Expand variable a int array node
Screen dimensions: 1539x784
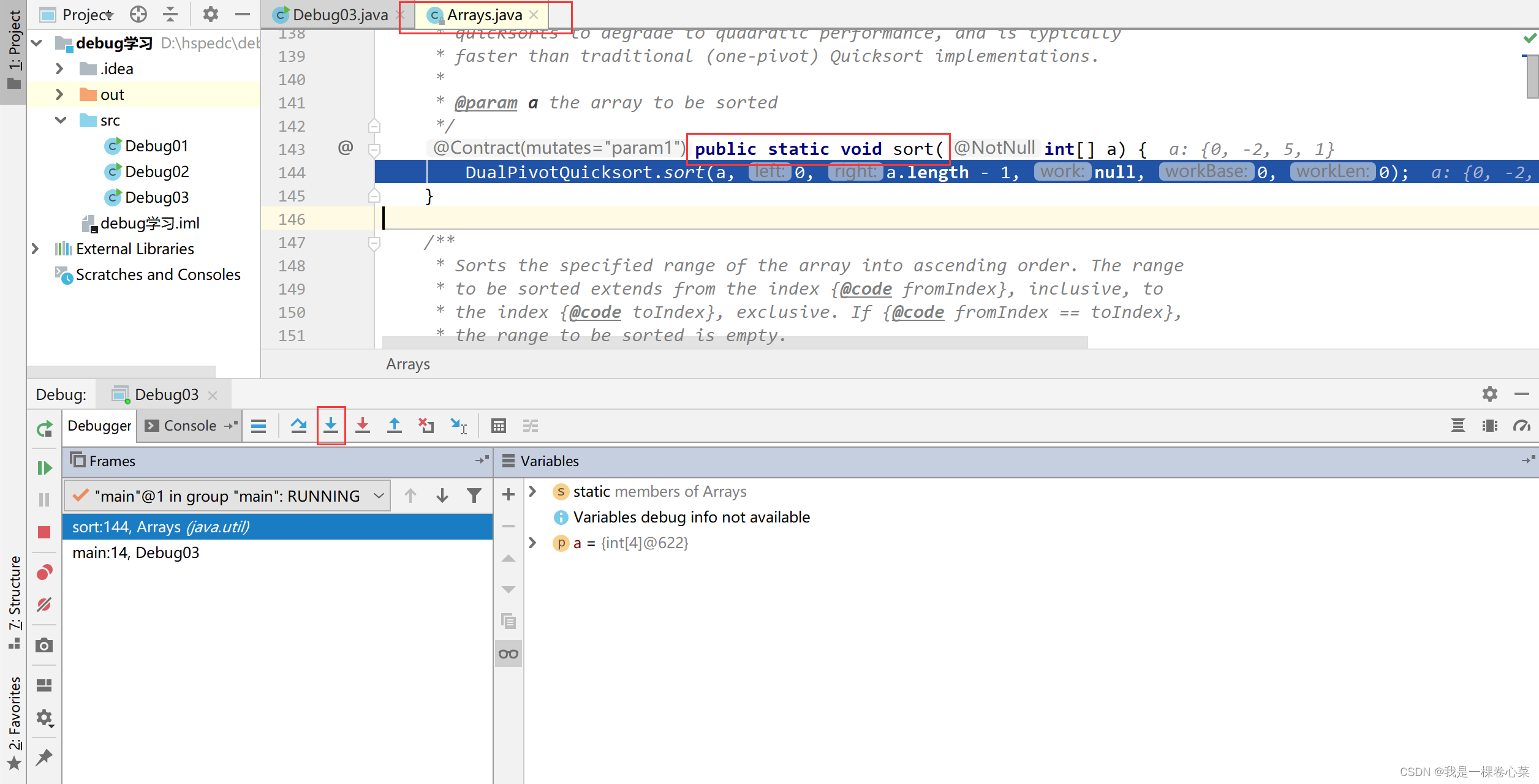point(532,543)
